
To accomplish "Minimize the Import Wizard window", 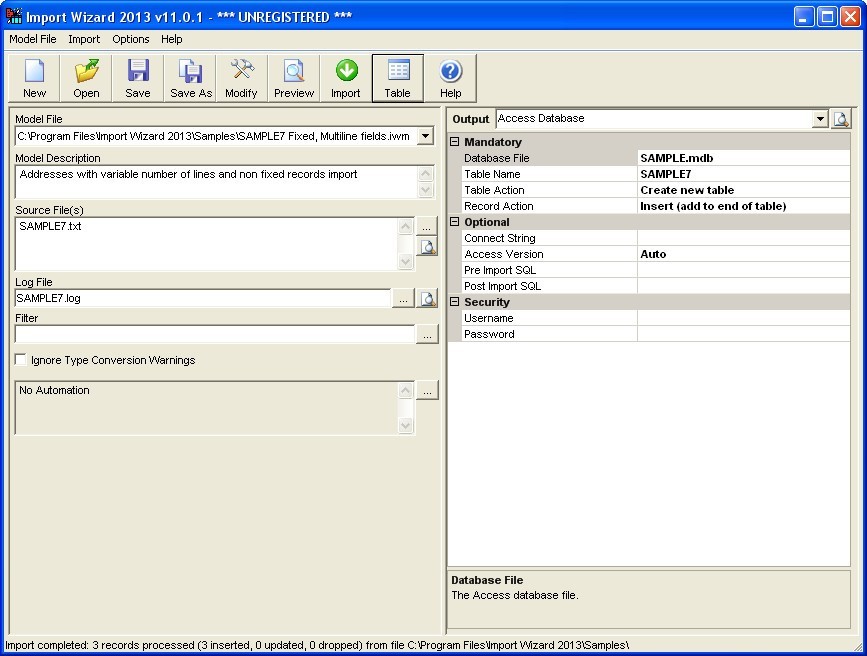I will pyautogui.click(x=804, y=17).
